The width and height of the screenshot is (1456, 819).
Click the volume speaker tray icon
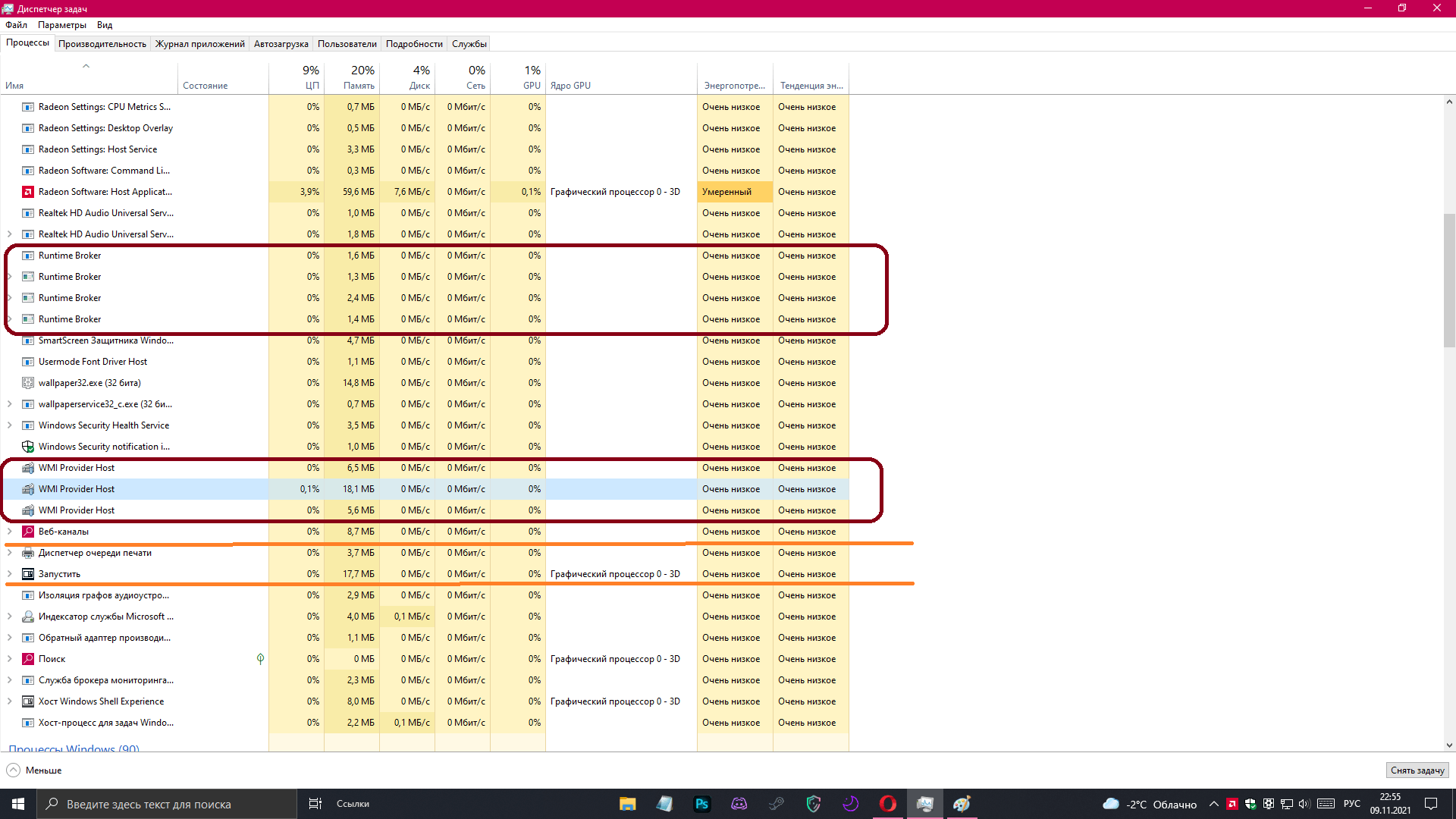(x=1304, y=804)
